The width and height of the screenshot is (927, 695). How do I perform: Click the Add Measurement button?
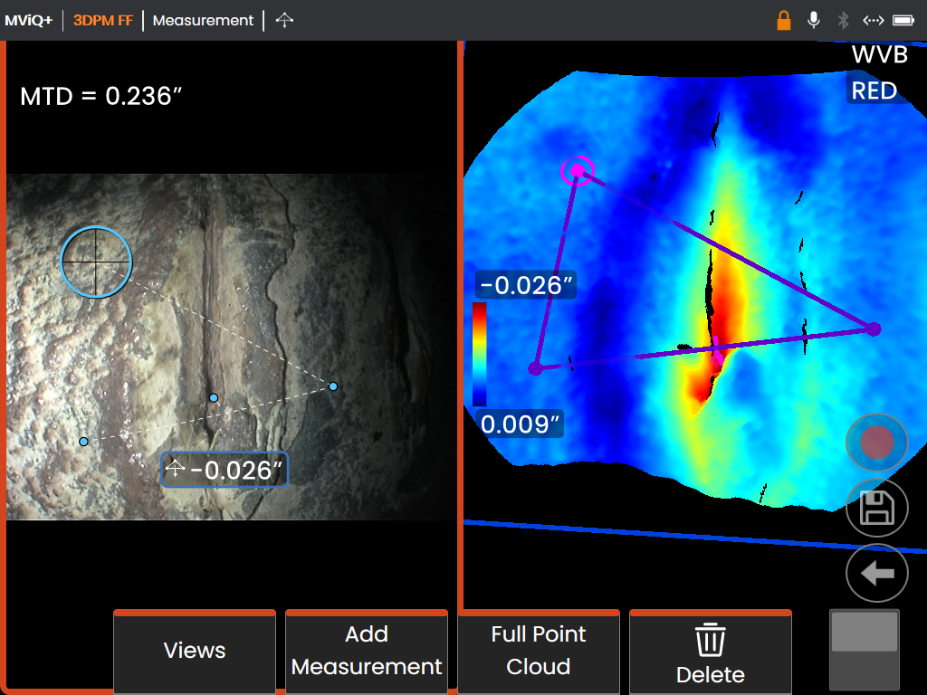[367, 651]
